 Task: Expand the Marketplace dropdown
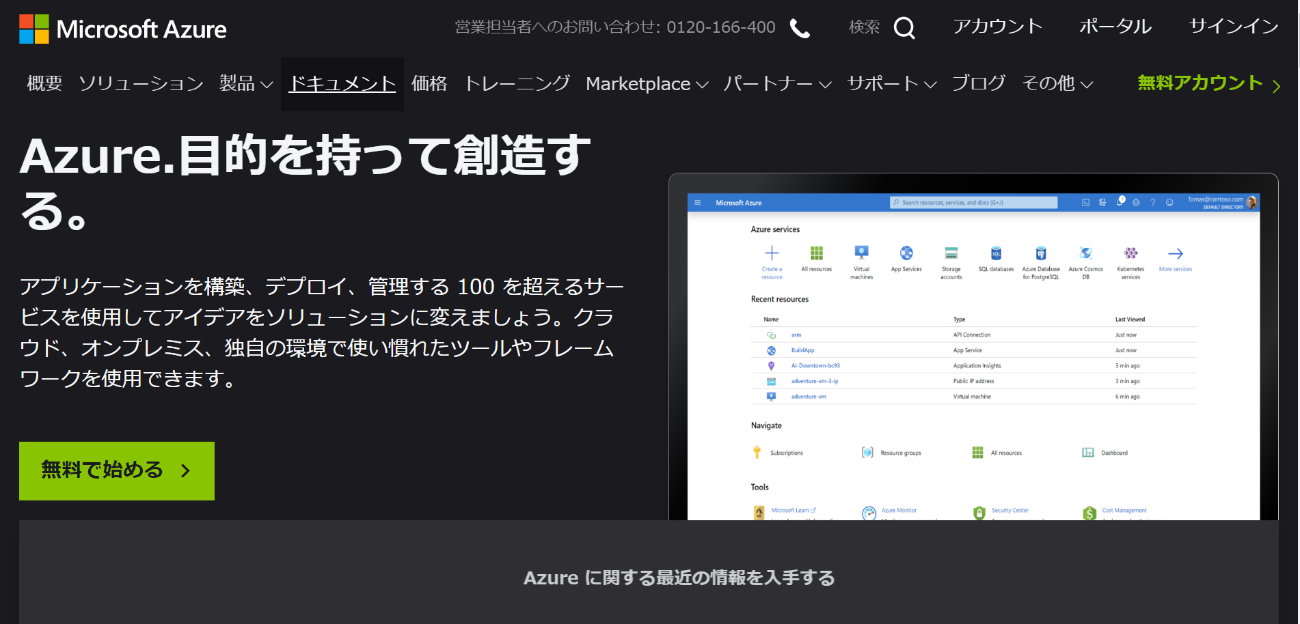click(x=647, y=84)
